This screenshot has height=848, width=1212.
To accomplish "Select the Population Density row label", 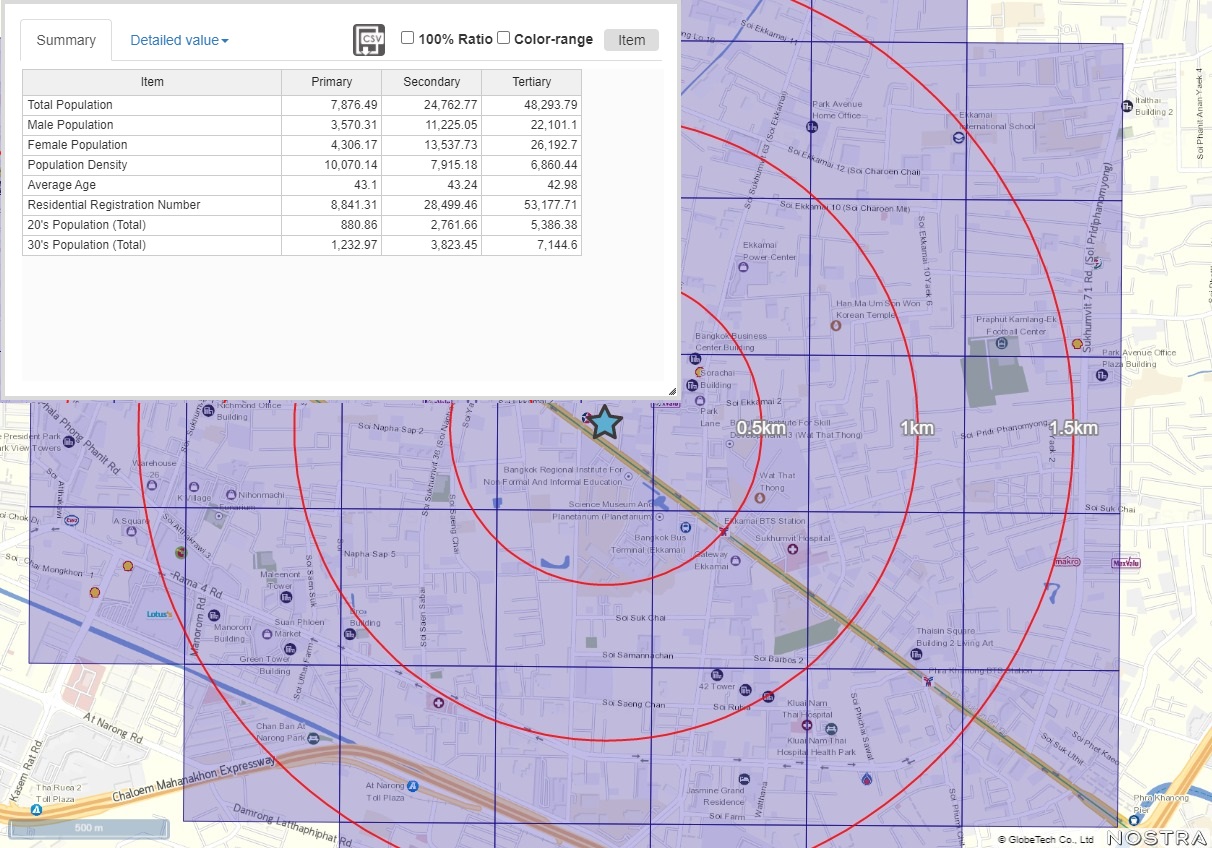I will click(x=77, y=165).
